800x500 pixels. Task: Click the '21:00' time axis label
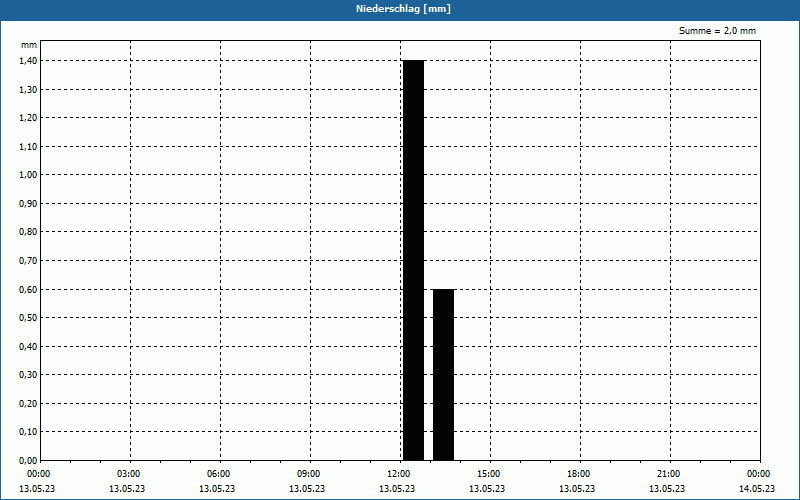669,474
